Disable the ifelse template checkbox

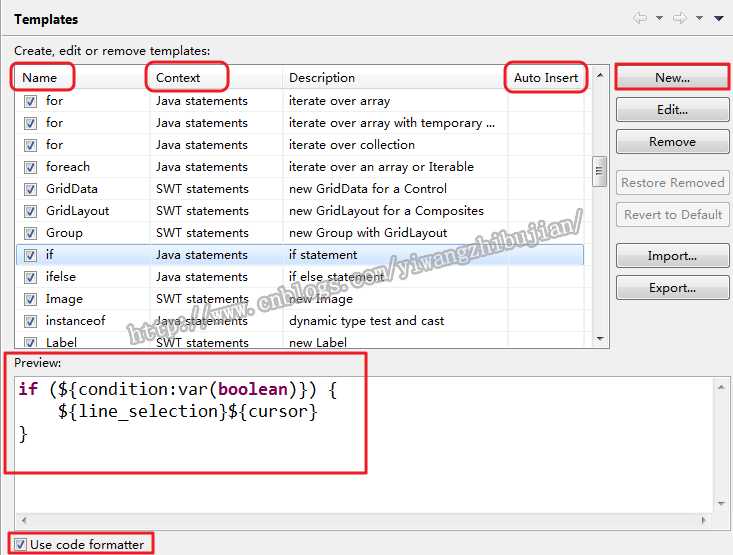30,277
